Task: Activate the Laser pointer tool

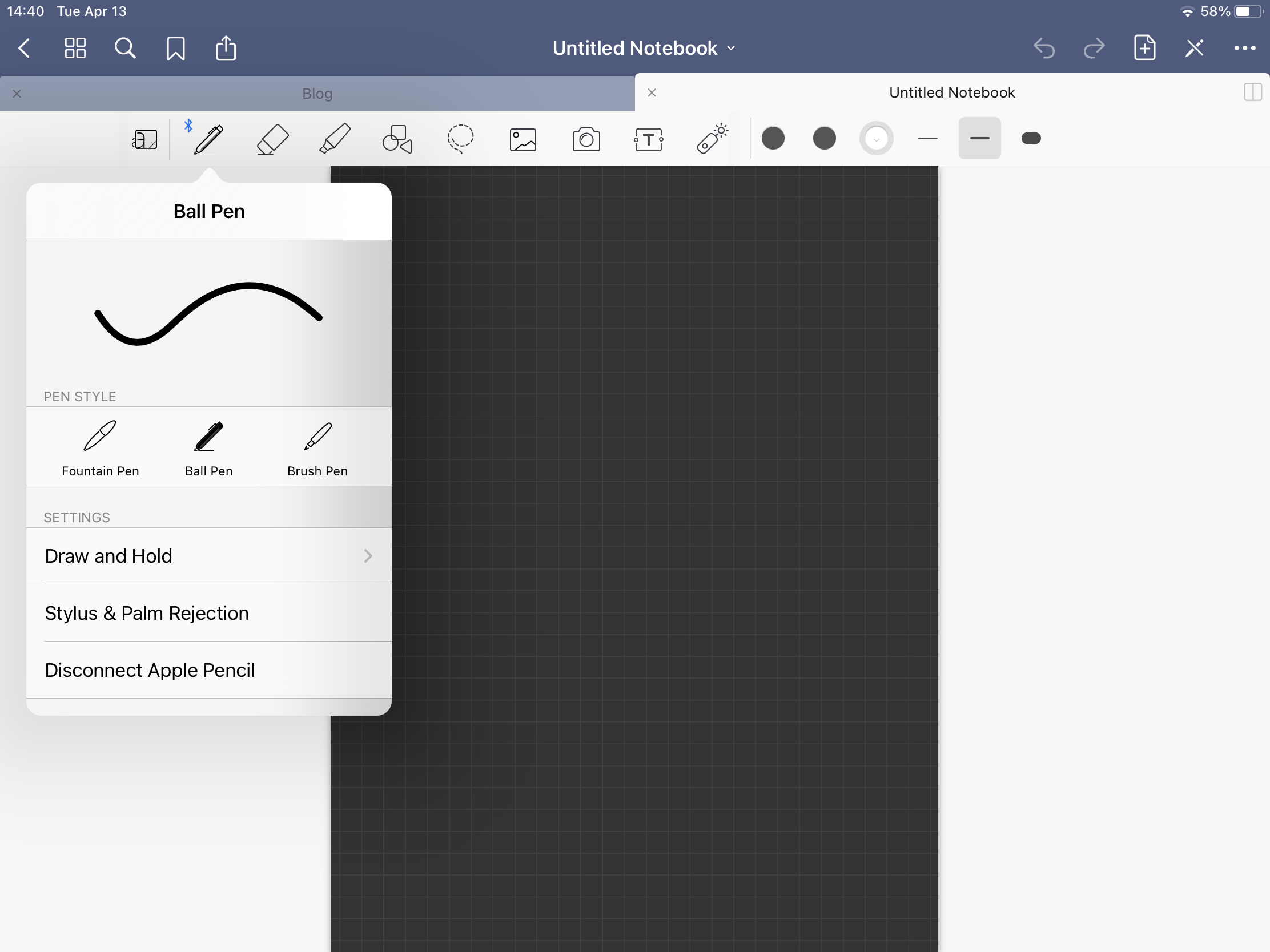Action: pos(712,139)
